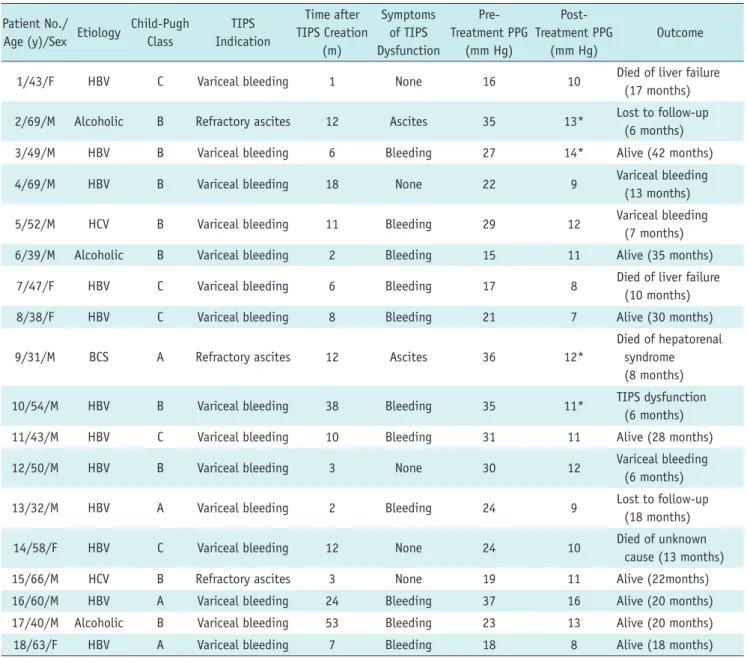The width and height of the screenshot is (747, 658).
Task: Click pre-treatment PPG value '37'
Action: click(x=489, y=601)
